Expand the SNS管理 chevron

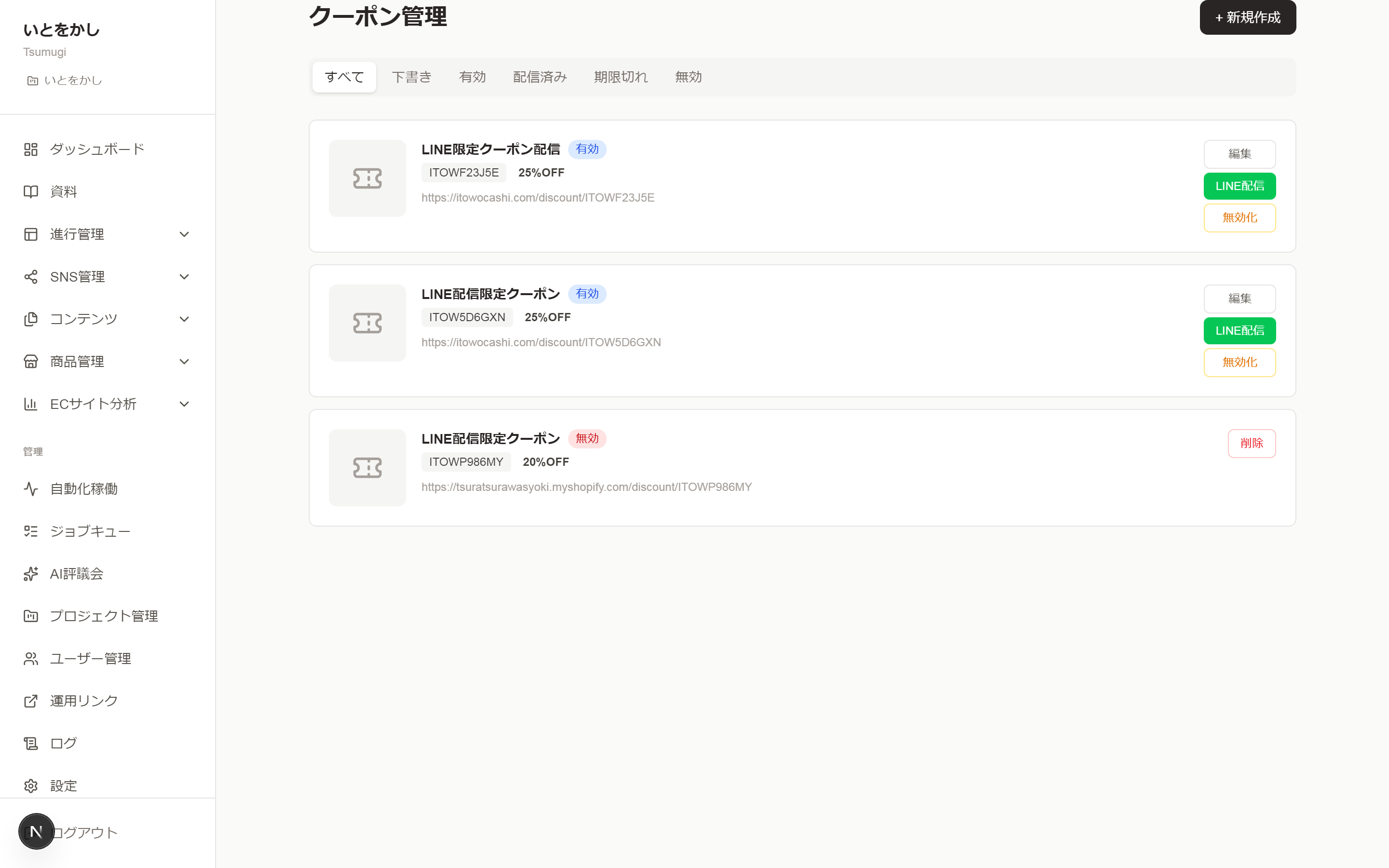(184, 277)
